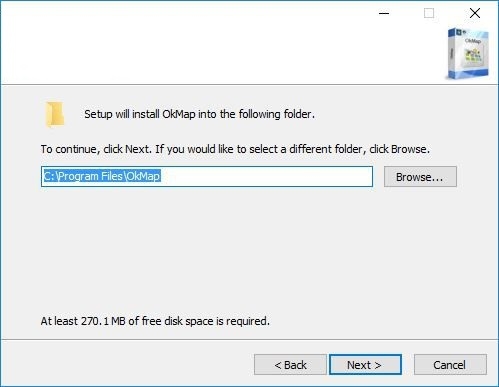The width and height of the screenshot is (499, 387).
Task: Cancel the OkMap installation
Action: coord(450,365)
